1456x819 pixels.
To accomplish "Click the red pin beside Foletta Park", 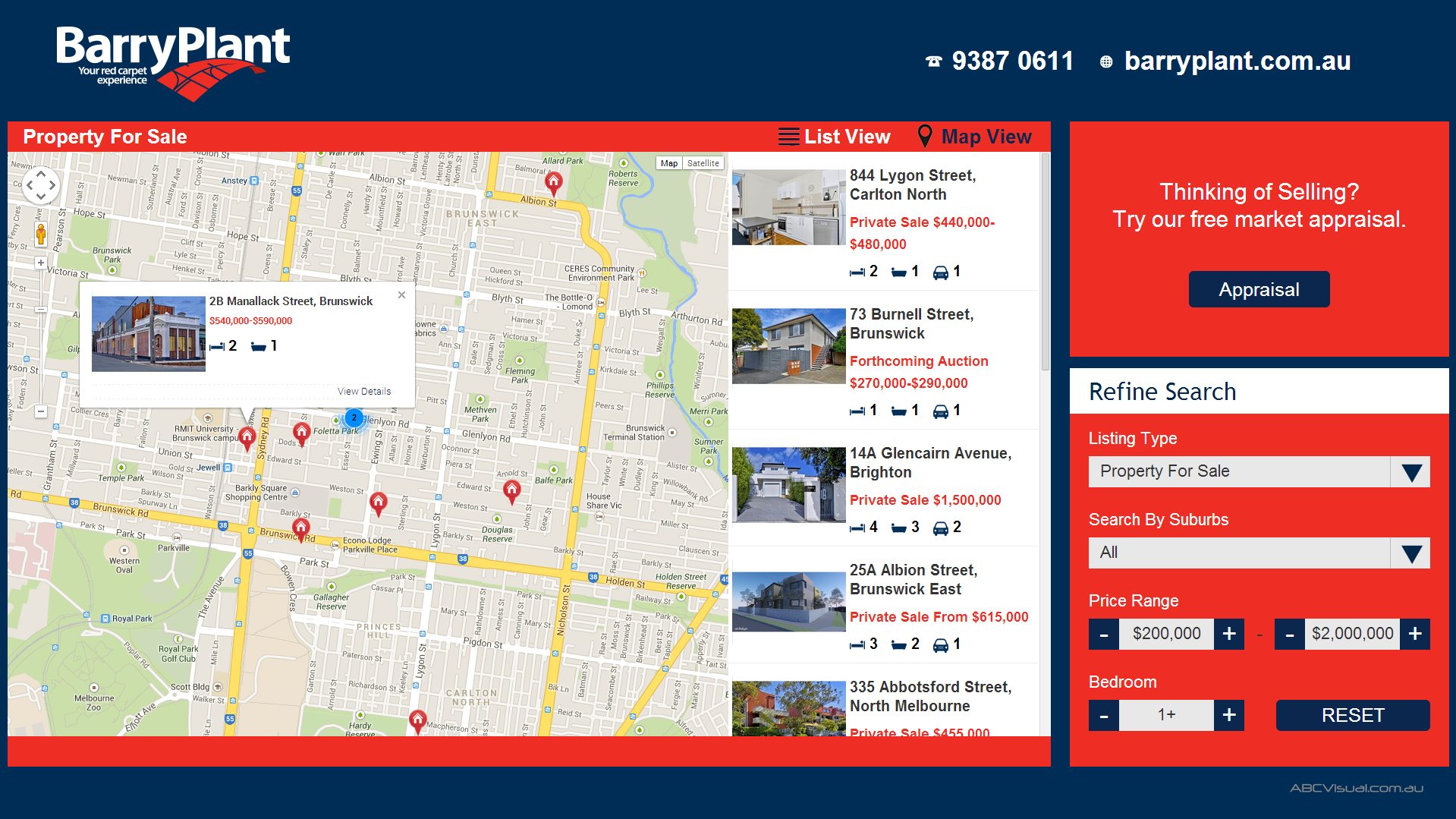I will click(301, 434).
